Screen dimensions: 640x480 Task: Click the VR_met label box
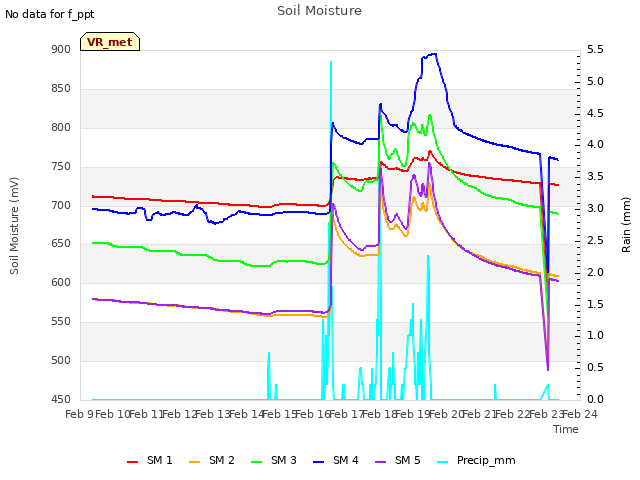point(110,42)
